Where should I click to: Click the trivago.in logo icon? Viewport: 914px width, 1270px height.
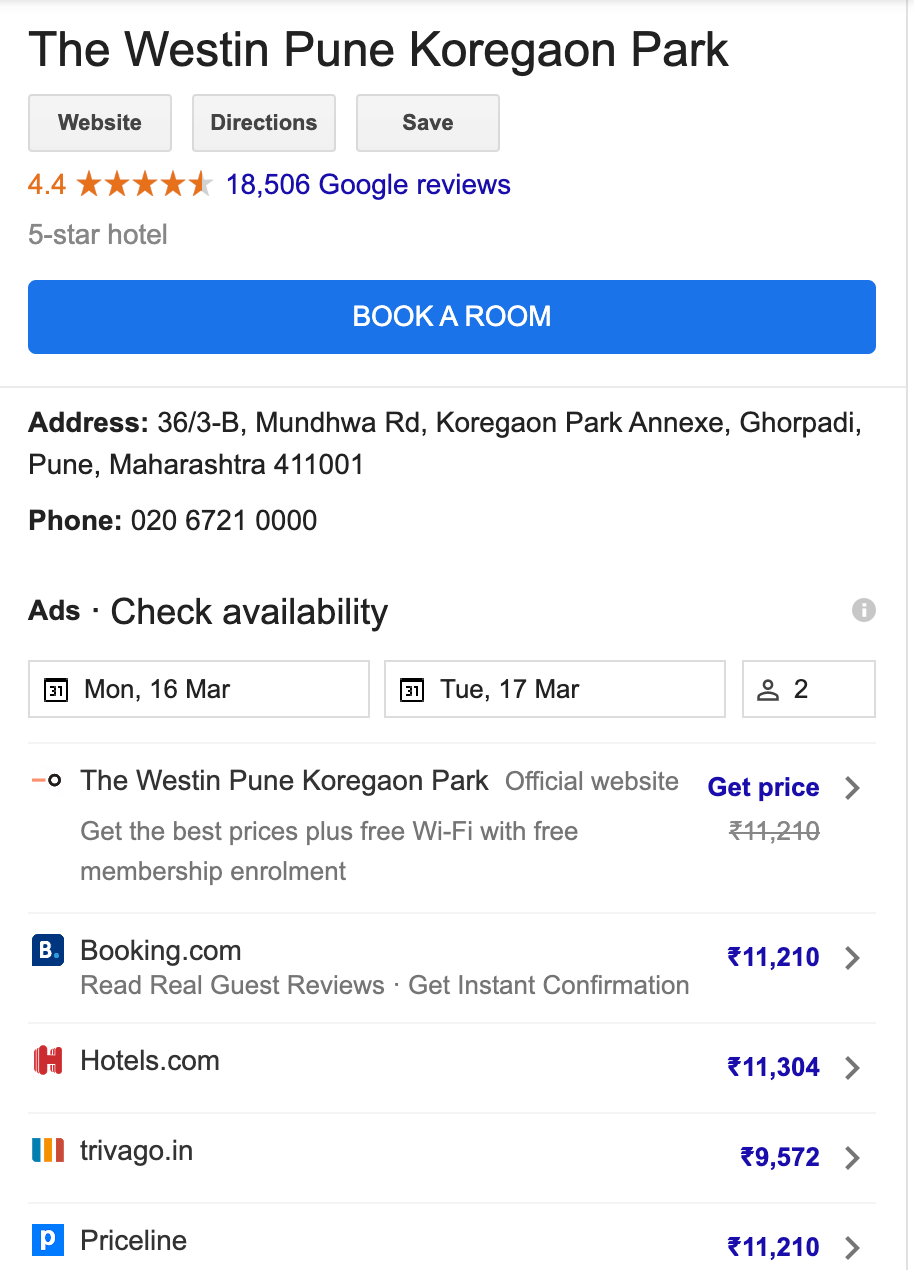coord(48,1150)
